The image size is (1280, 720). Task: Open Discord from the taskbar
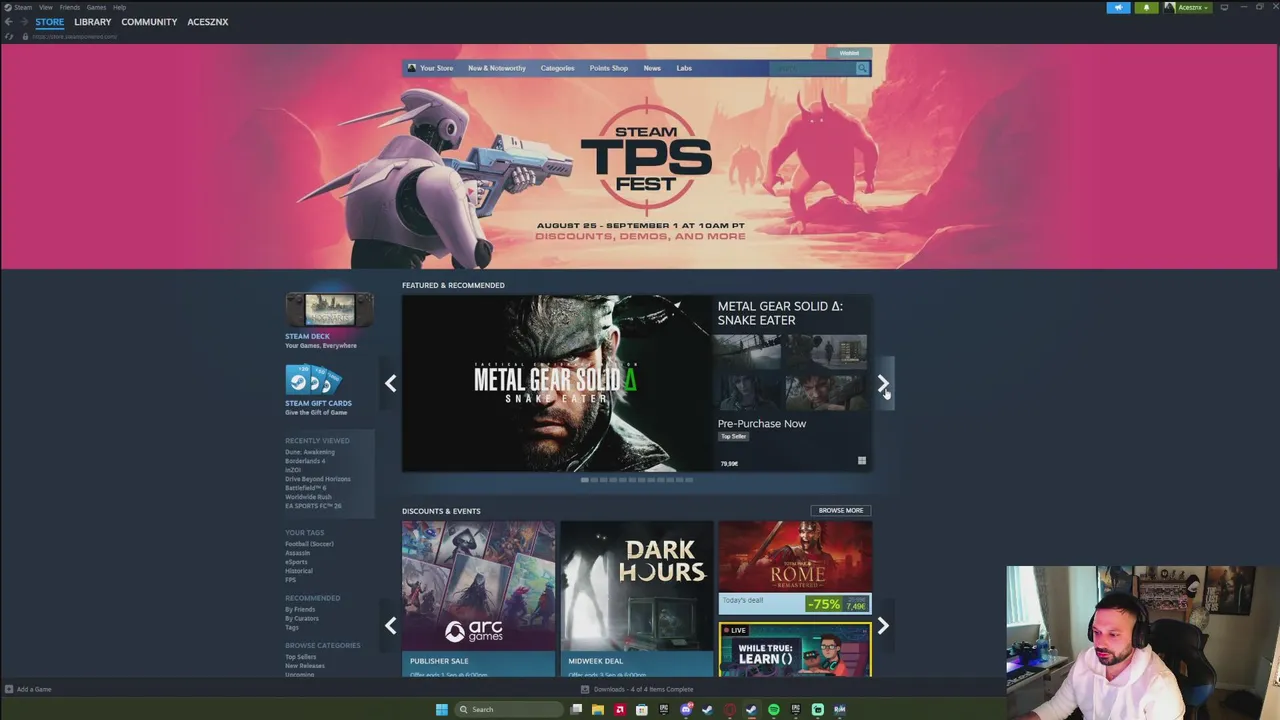(x=686, y=709)
